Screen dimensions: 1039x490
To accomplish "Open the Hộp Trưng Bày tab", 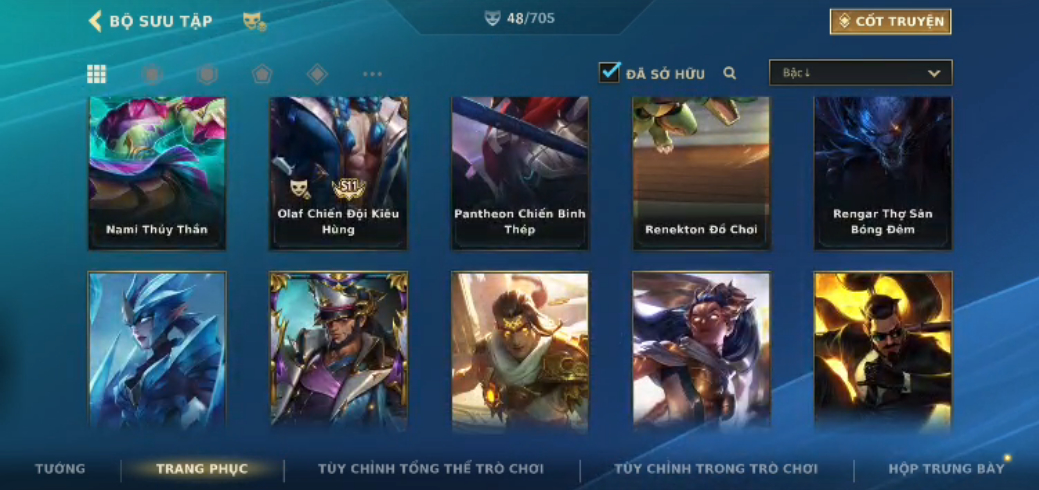I will pos(946,469).
